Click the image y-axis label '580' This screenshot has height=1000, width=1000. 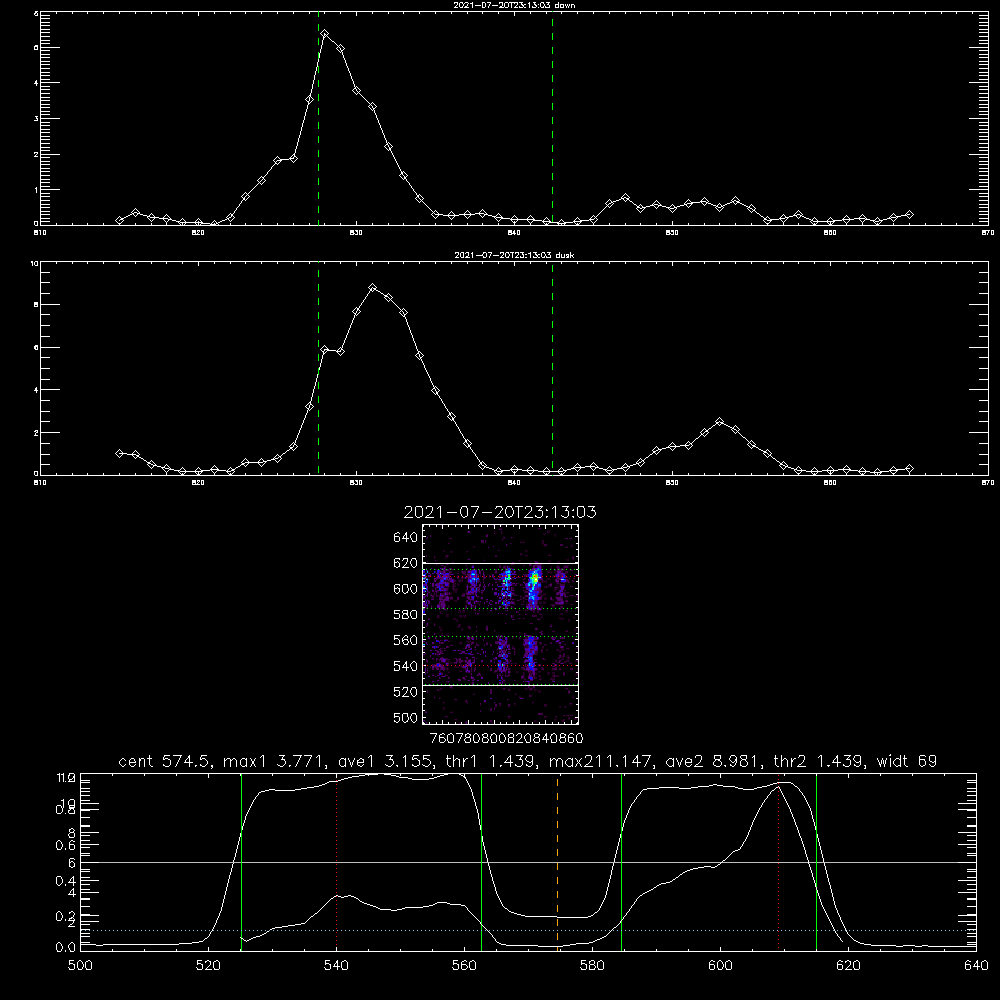click(406, 614)
